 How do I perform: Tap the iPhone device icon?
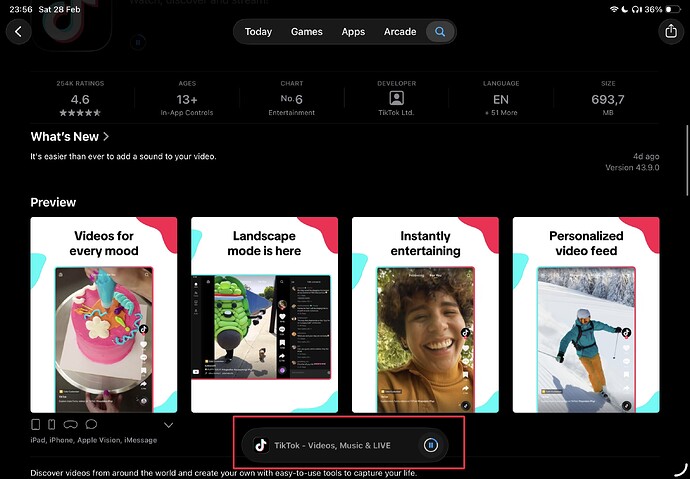point(51,424)
